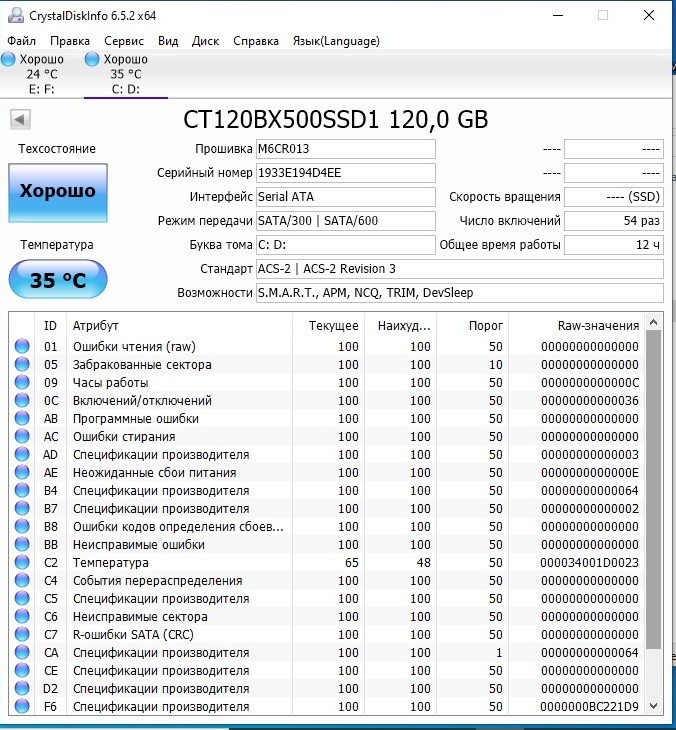Click the status circle for Temperature row C2
The height and width of the screenshot is (730, 676).
click(22, 562)
